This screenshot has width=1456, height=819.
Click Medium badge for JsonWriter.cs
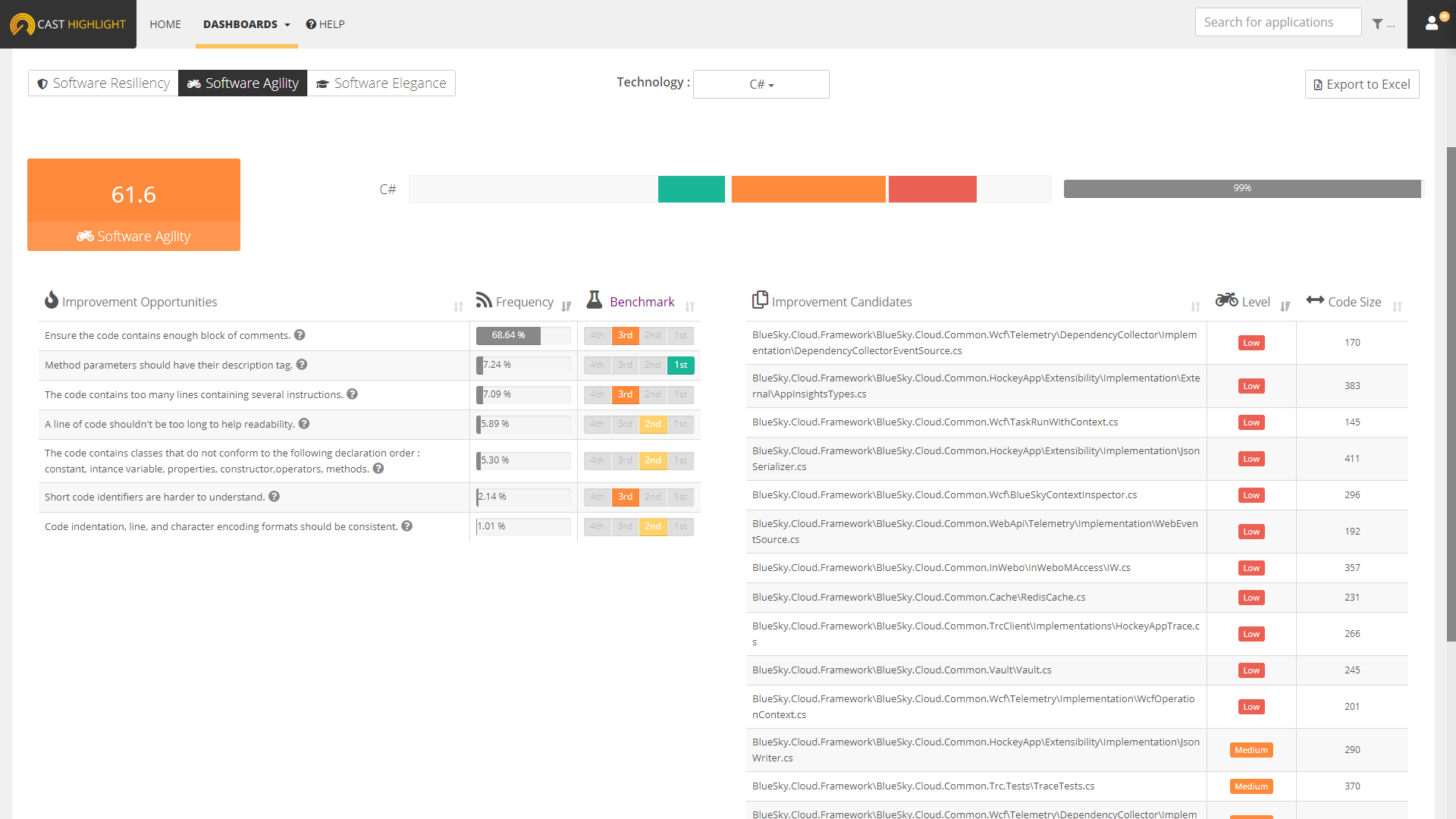click(1251, 750)
